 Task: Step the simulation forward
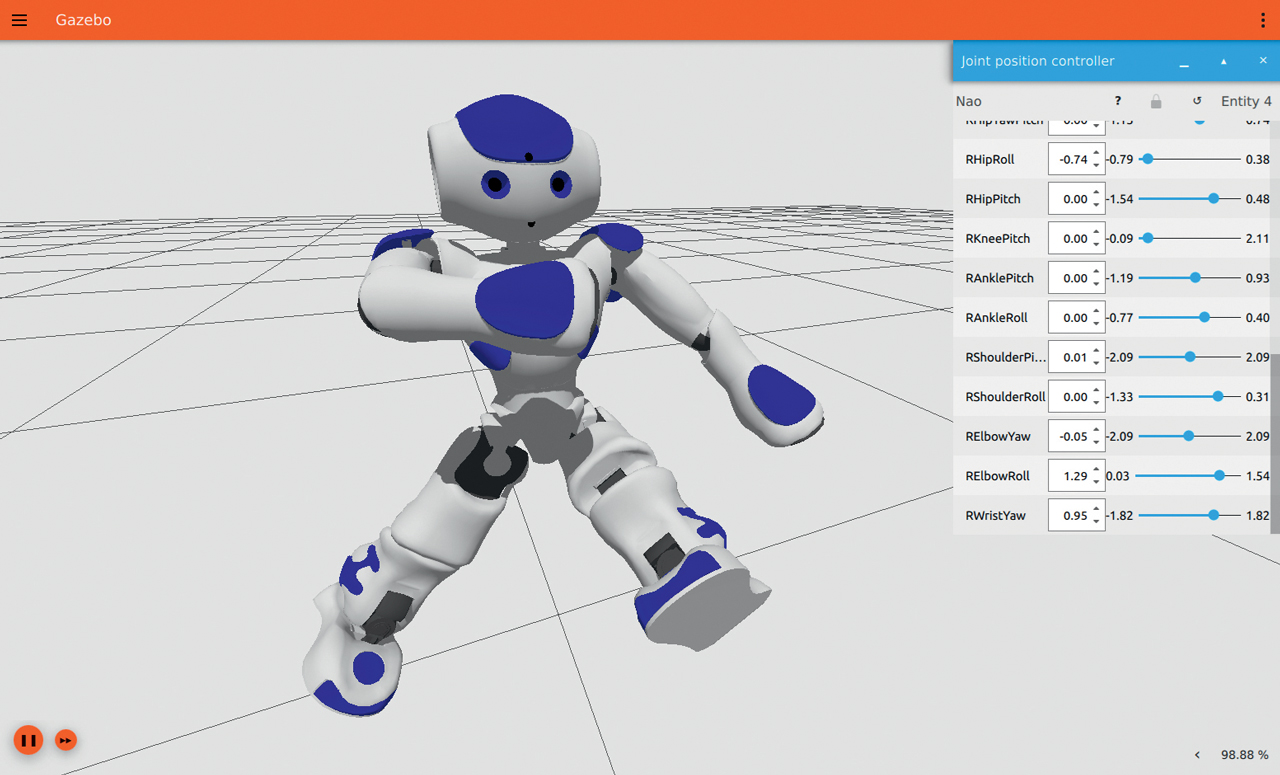tap(66, 741)
